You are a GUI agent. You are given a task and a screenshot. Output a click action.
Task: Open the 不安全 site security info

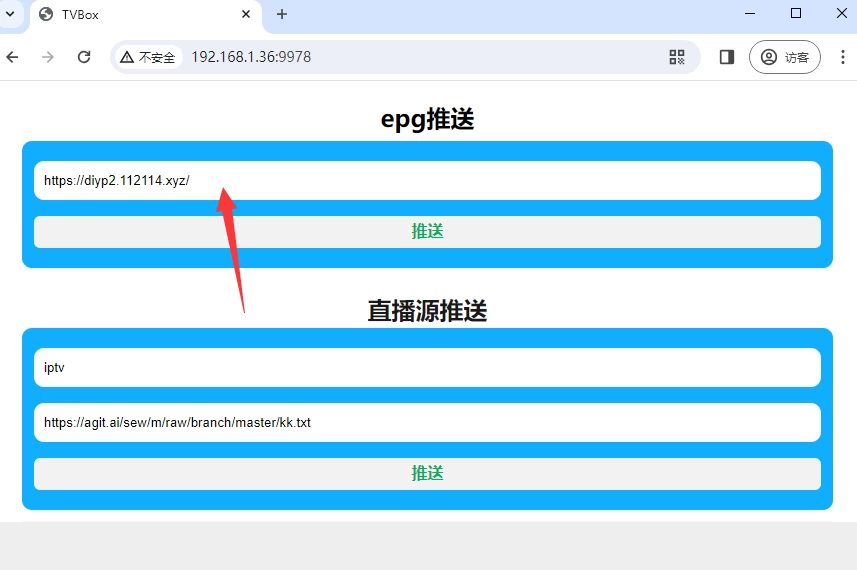pos(148,57)
